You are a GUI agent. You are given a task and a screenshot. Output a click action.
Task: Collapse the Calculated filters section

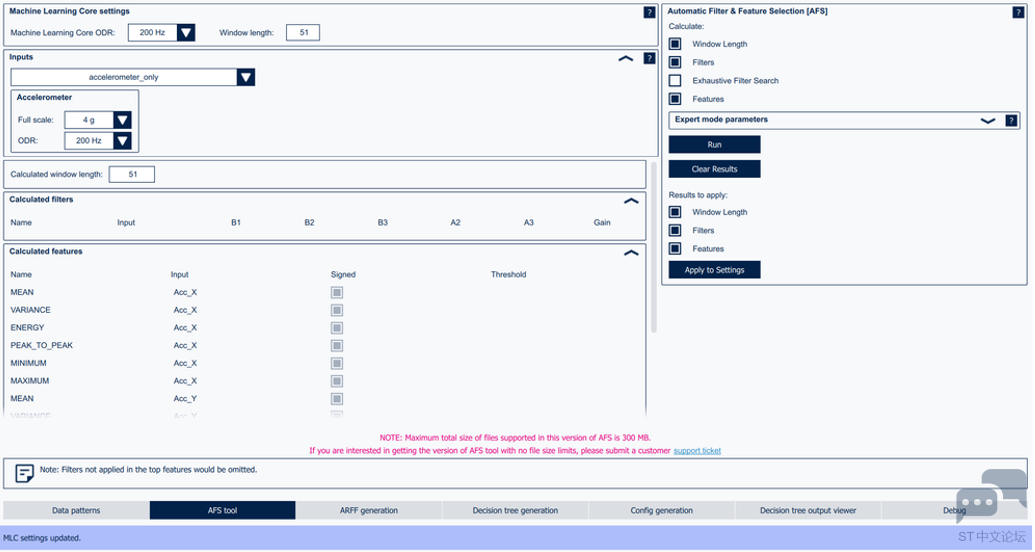[631, 201]
